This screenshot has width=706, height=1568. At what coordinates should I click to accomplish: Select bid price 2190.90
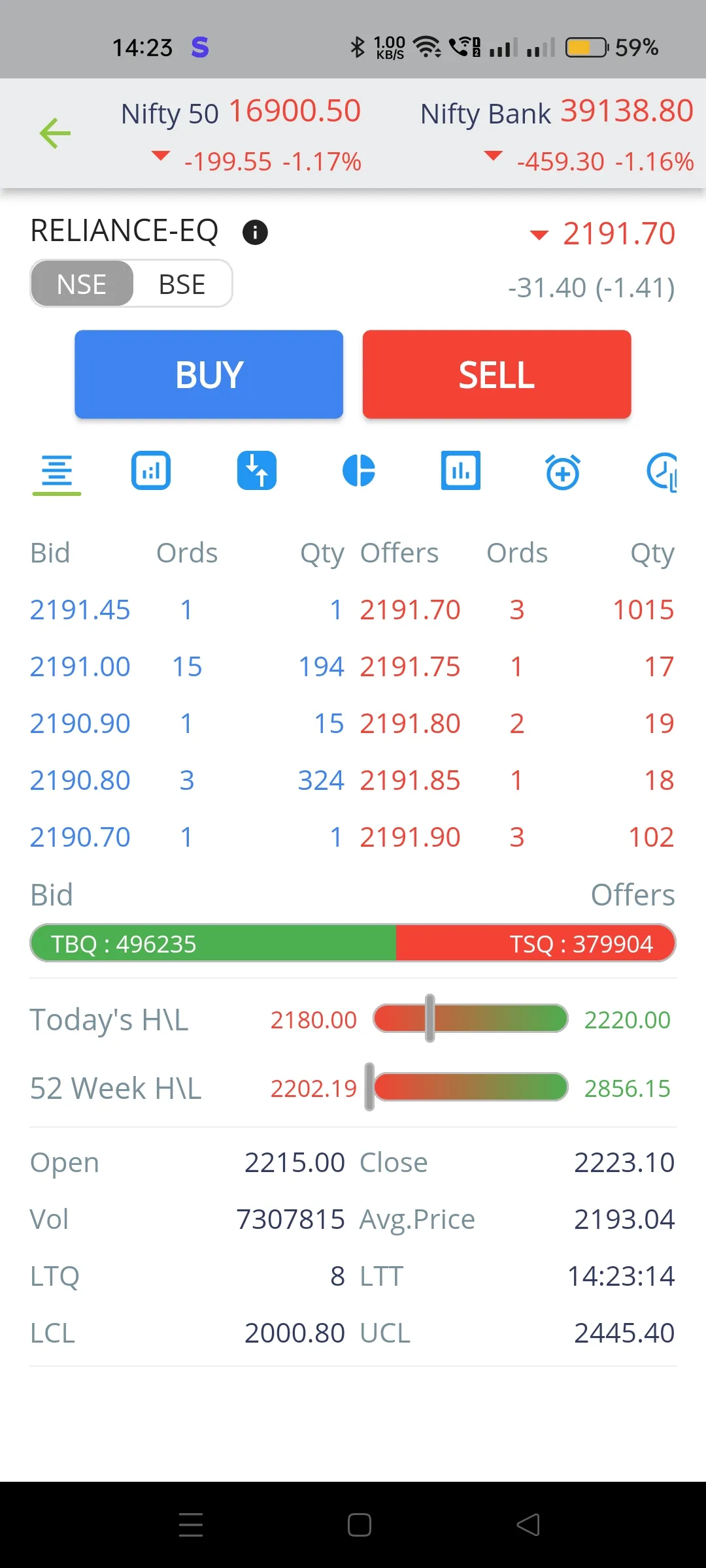point(80,723)
